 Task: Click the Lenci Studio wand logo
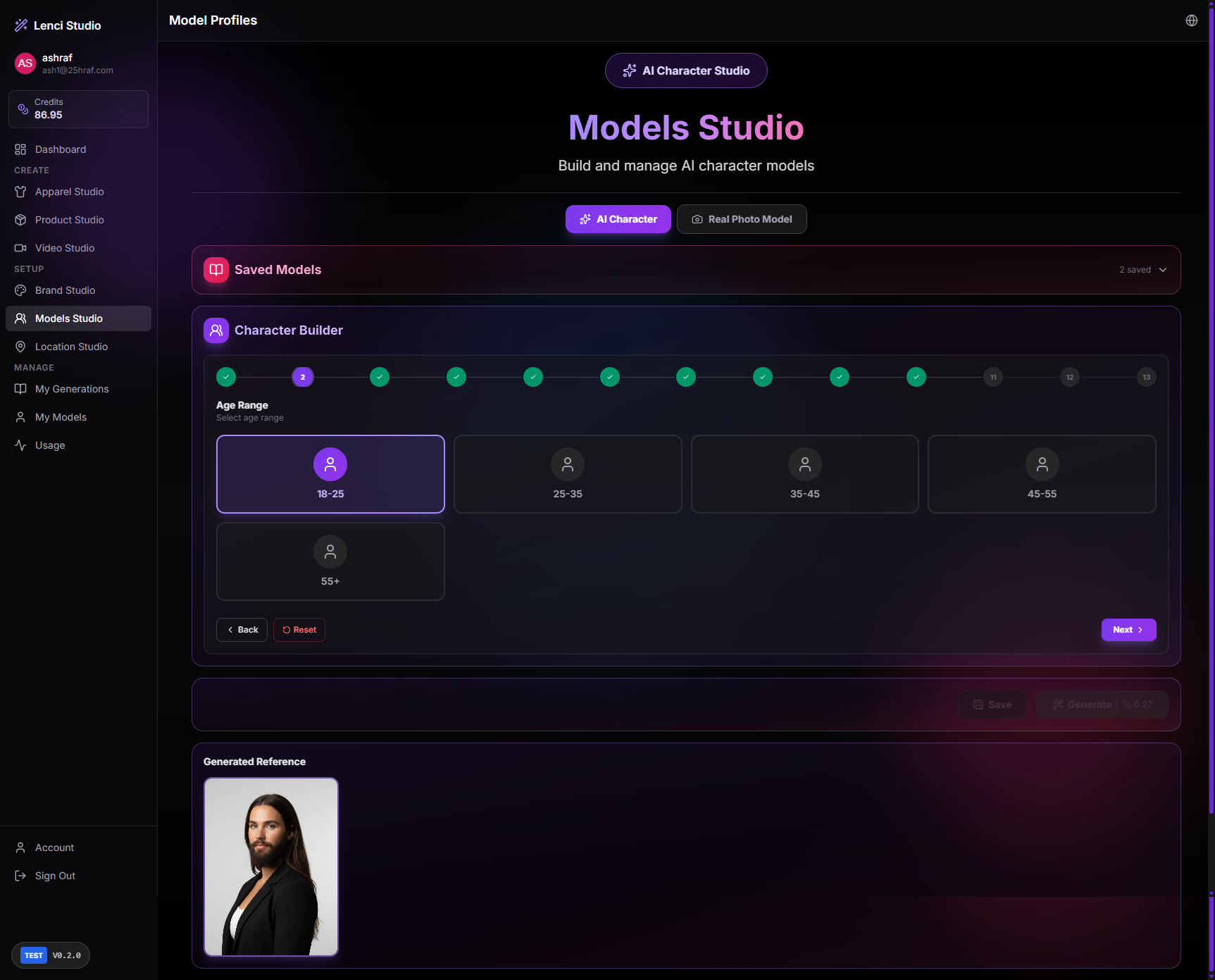coord(21,25)
